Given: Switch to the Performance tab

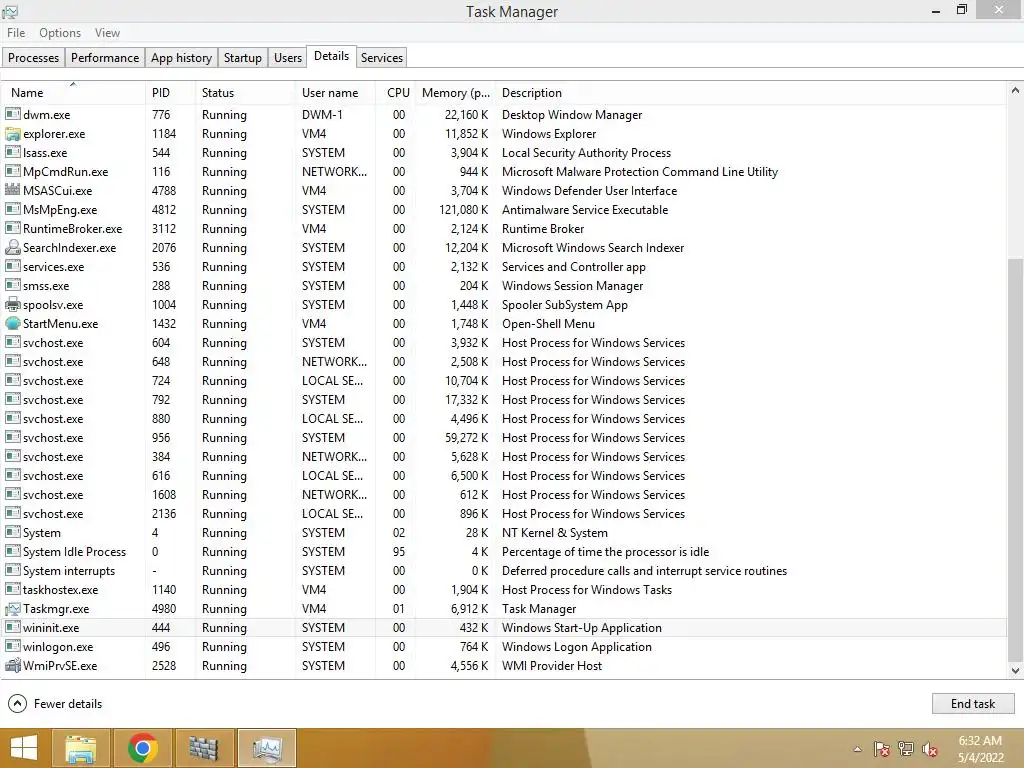Looking at the screenshot, I should [105, 57].
